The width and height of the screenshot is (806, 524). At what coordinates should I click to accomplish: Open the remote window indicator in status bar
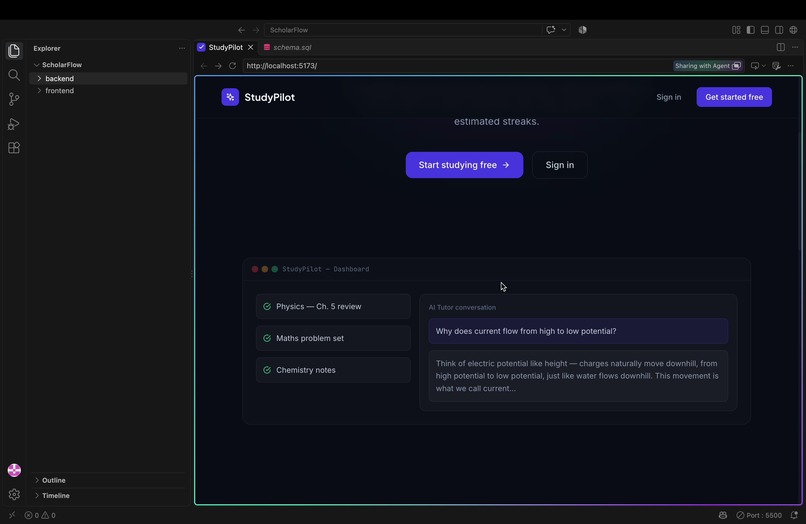12,515
